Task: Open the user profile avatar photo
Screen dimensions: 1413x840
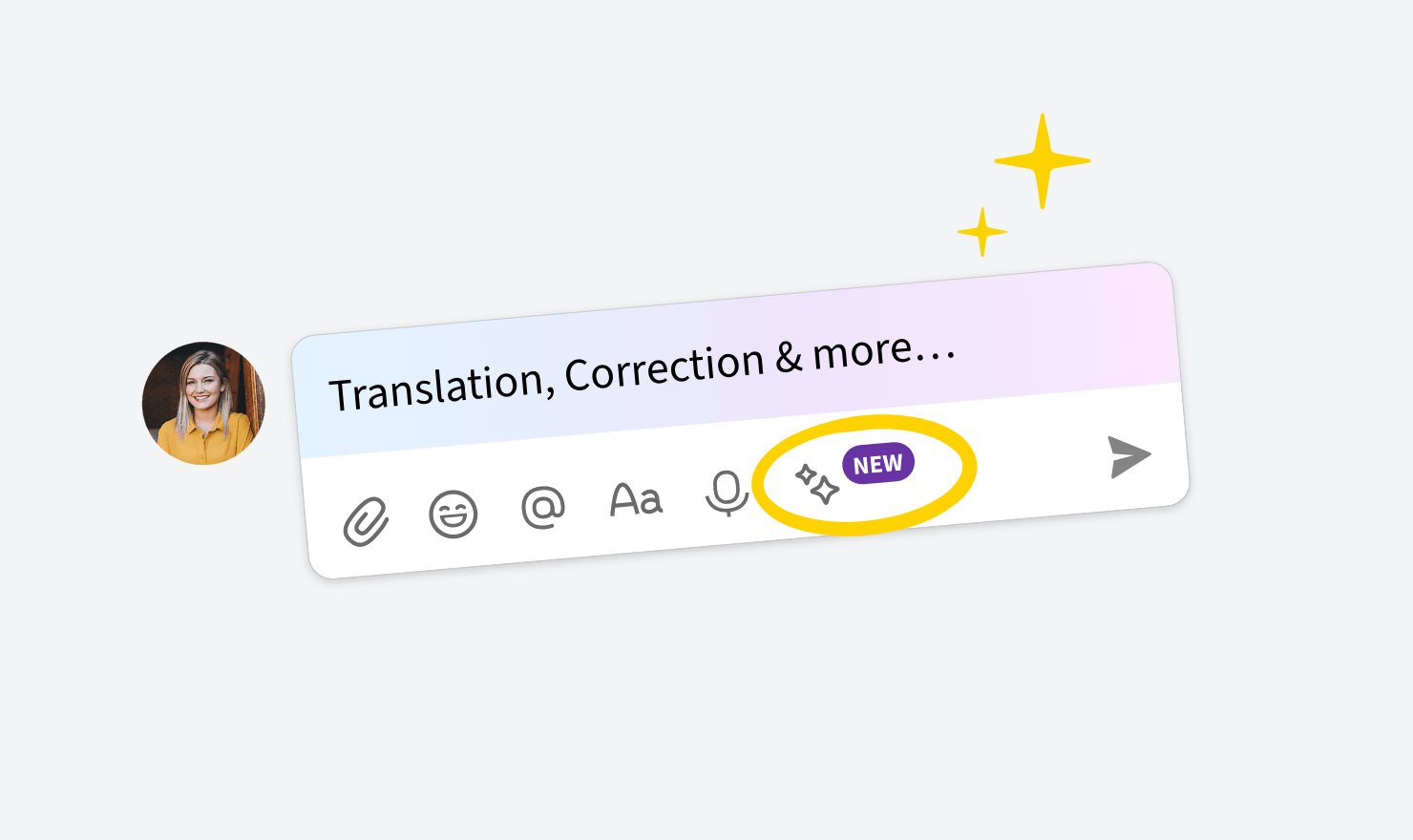Action: (203, 403)
